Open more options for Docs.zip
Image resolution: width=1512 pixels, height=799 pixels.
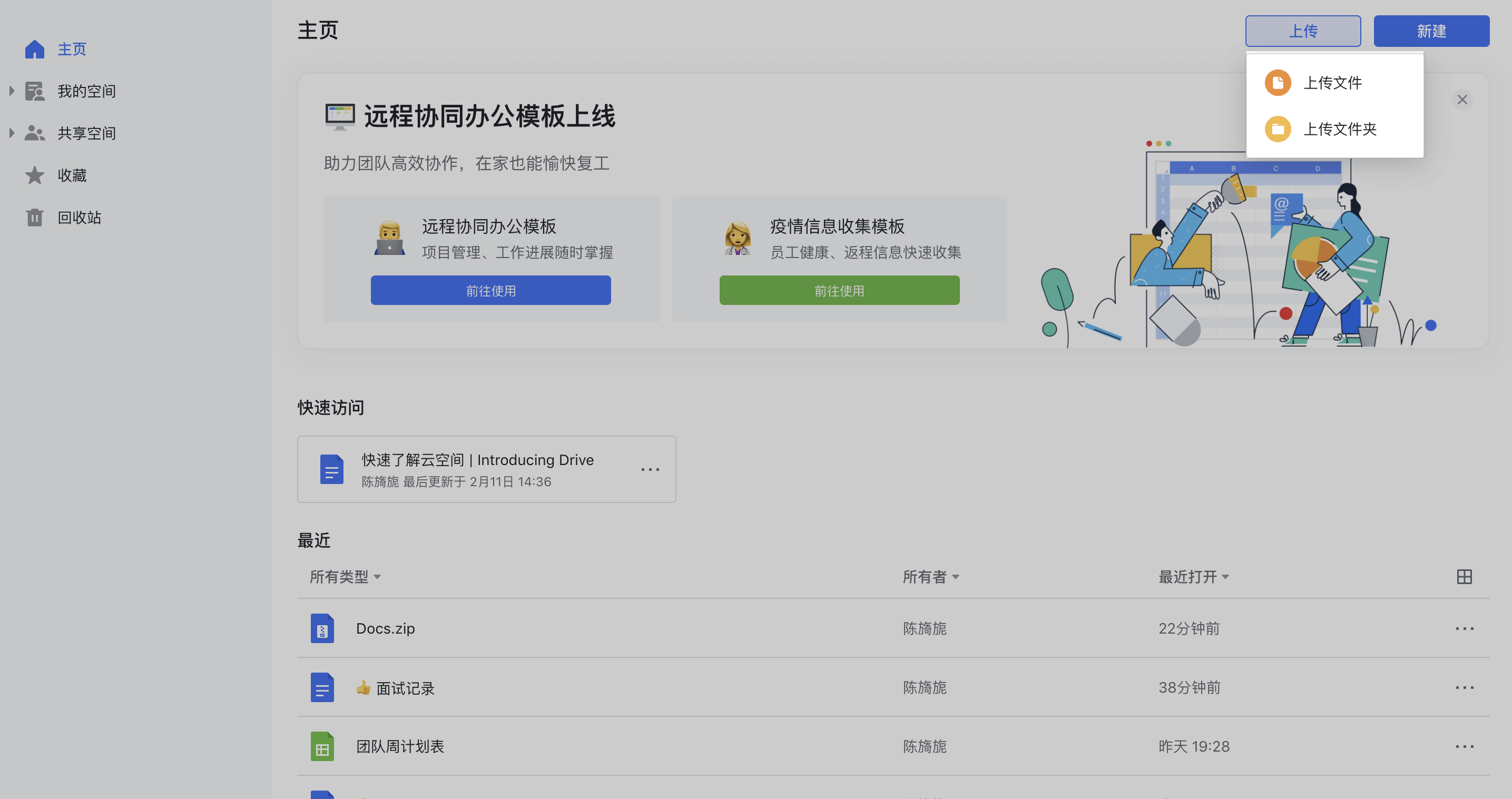click(1465, 628)
